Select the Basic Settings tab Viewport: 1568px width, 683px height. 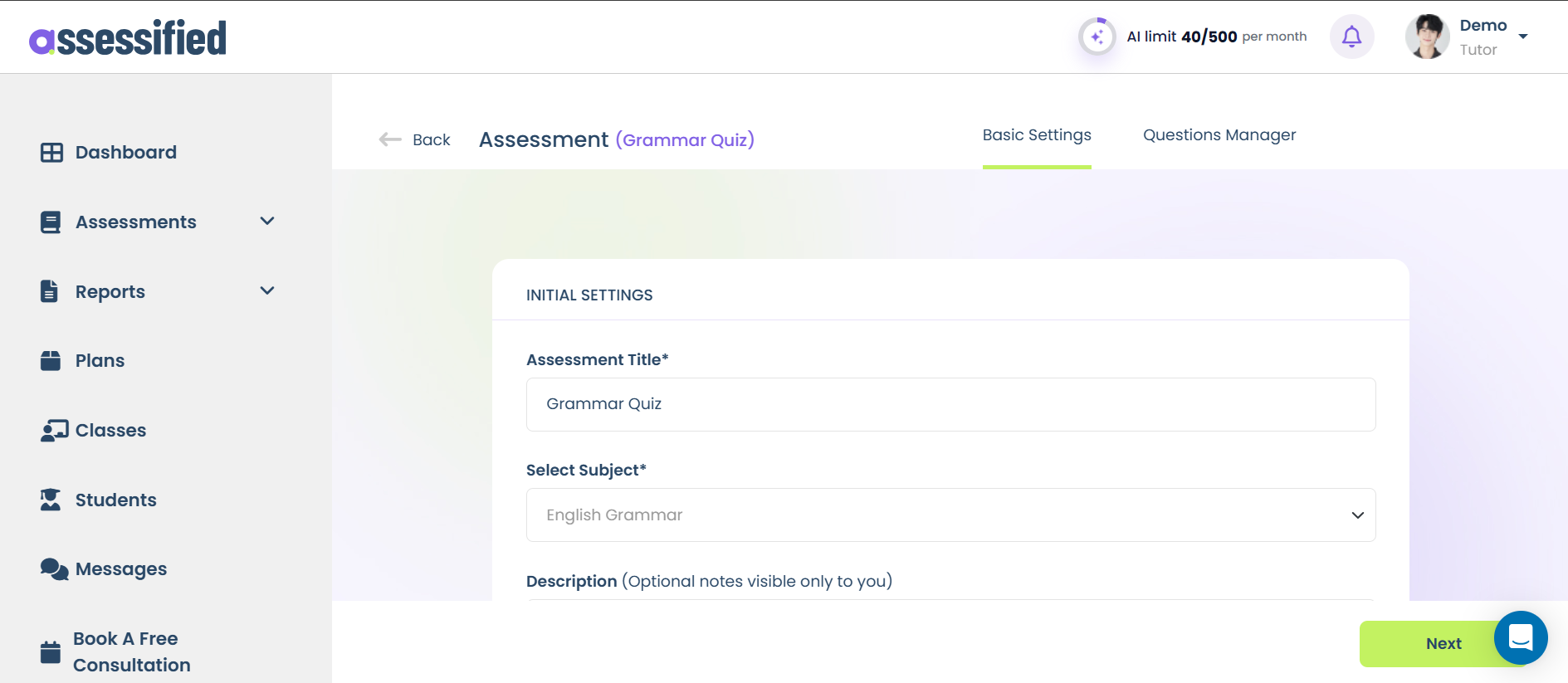click(1036, 135)
